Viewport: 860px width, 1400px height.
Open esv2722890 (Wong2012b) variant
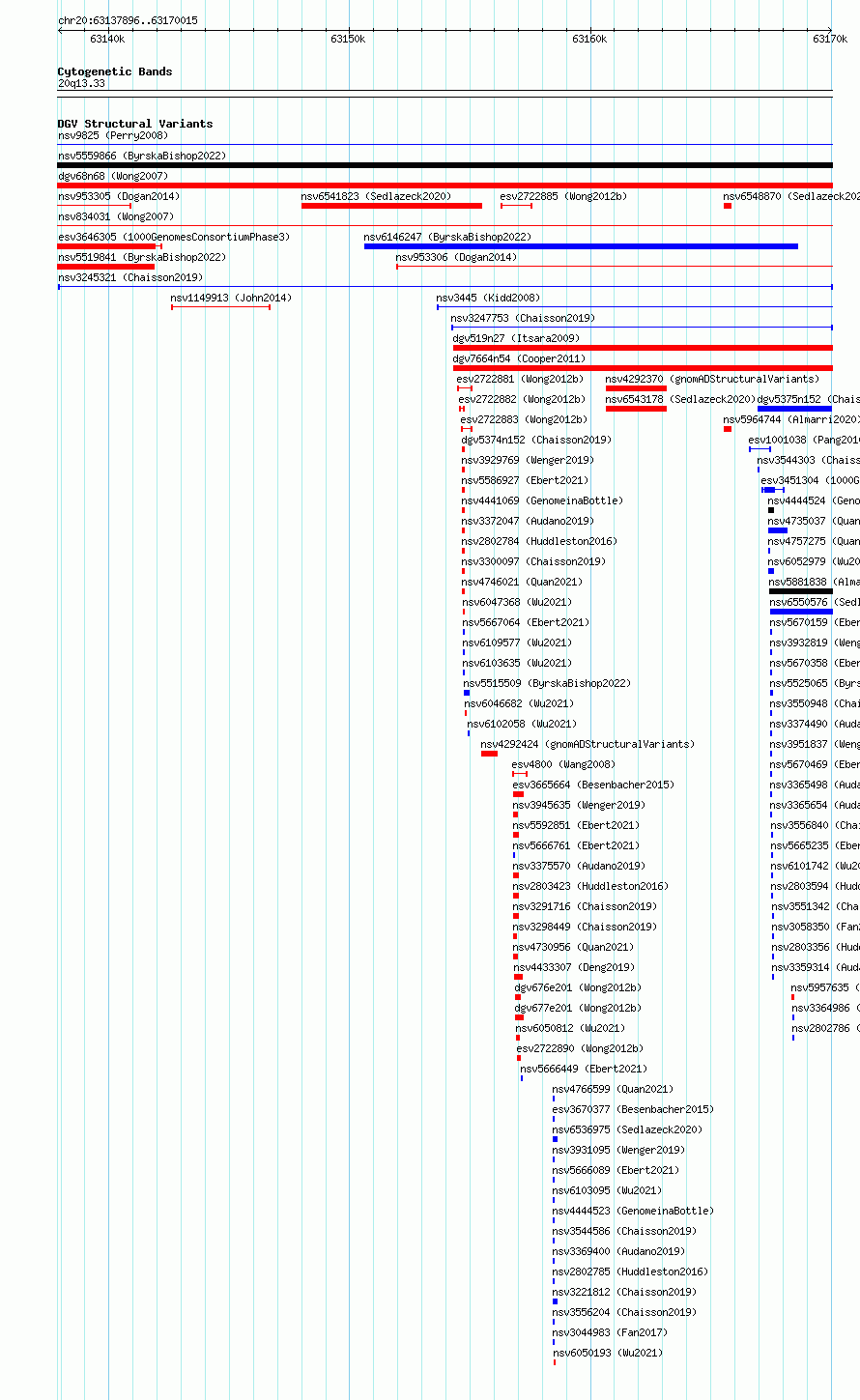pyautogui.click(x=580, y=1048)
